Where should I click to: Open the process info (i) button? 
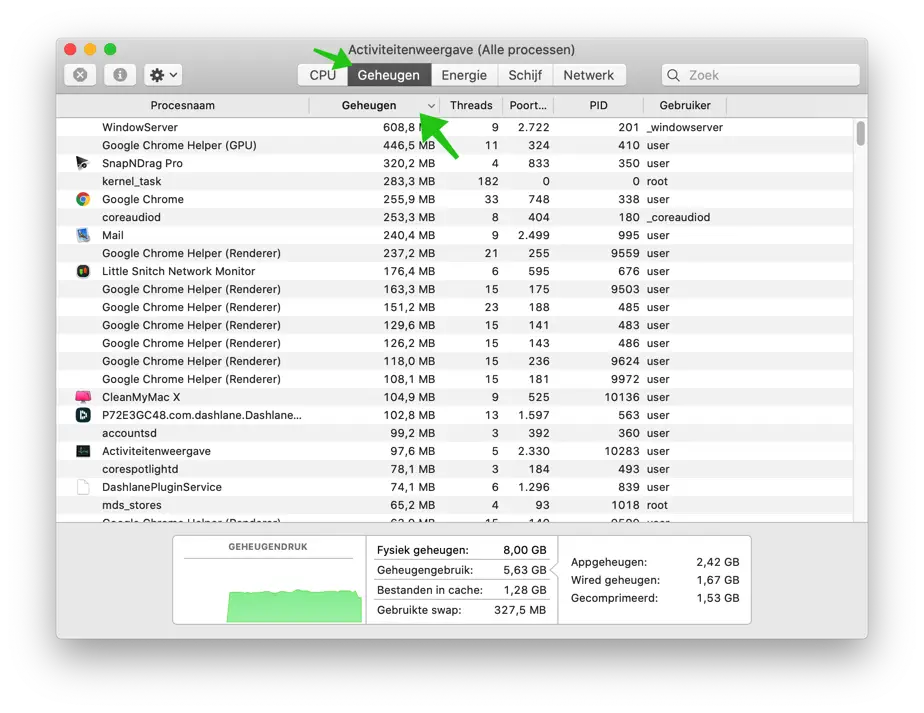pos(120,75)
